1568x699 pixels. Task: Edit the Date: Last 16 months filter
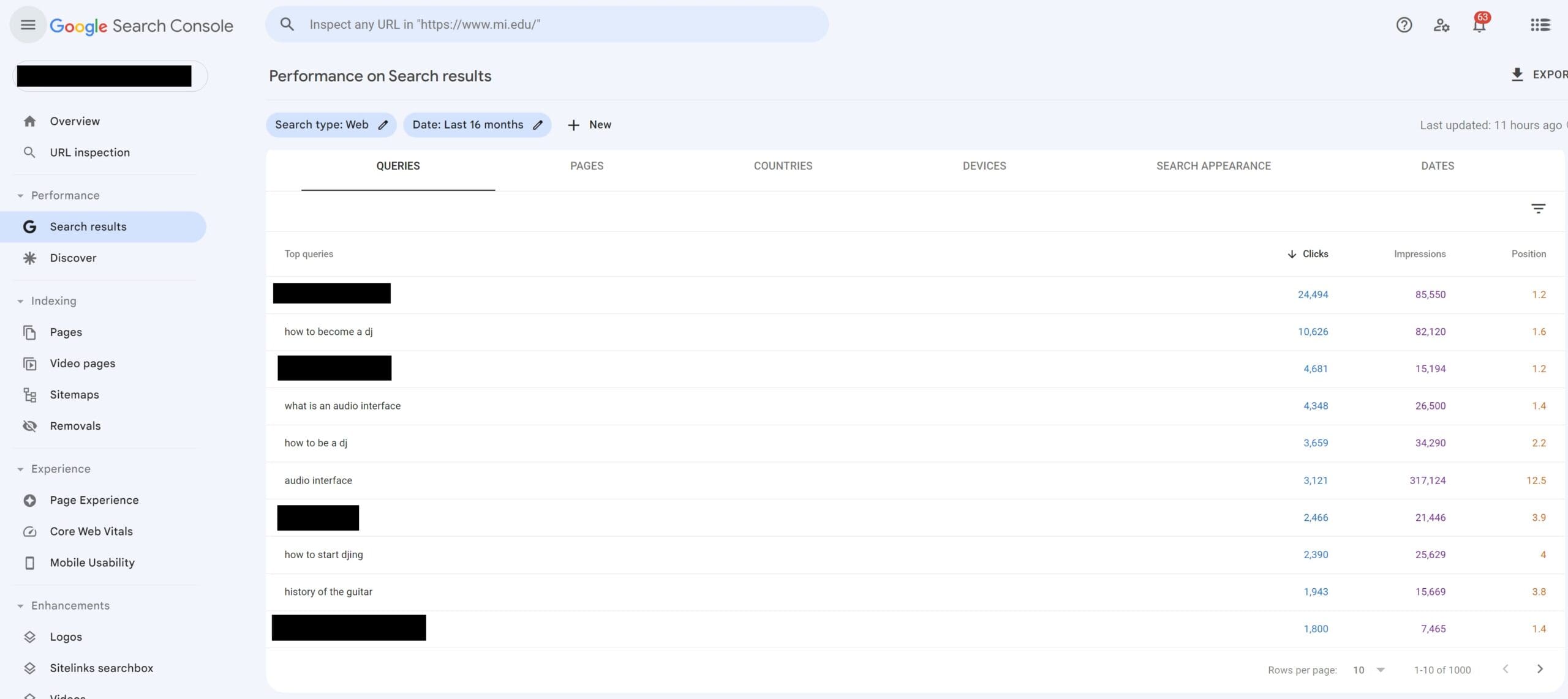point(537,125)
